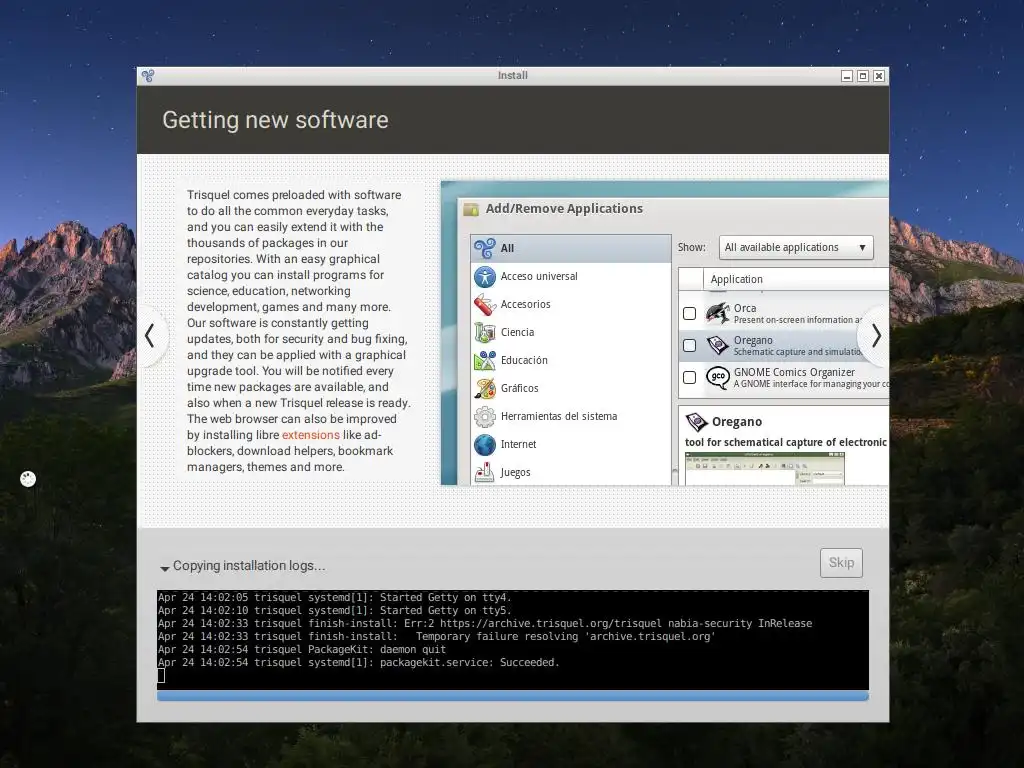Click the Accesorios category icon

click(485, 304)
